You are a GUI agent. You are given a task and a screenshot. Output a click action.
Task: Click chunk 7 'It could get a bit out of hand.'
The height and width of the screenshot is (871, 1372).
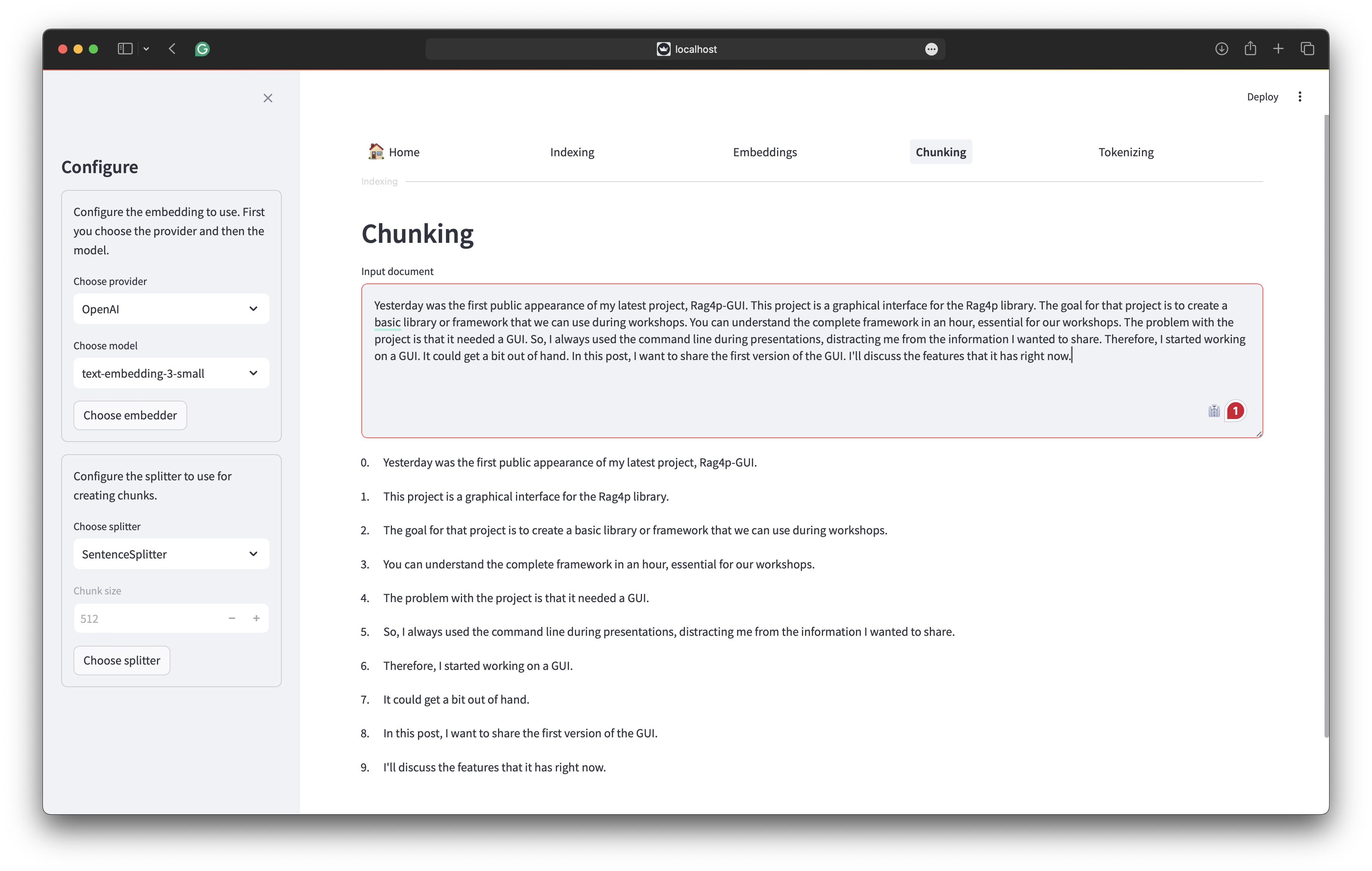coord(456,699)
